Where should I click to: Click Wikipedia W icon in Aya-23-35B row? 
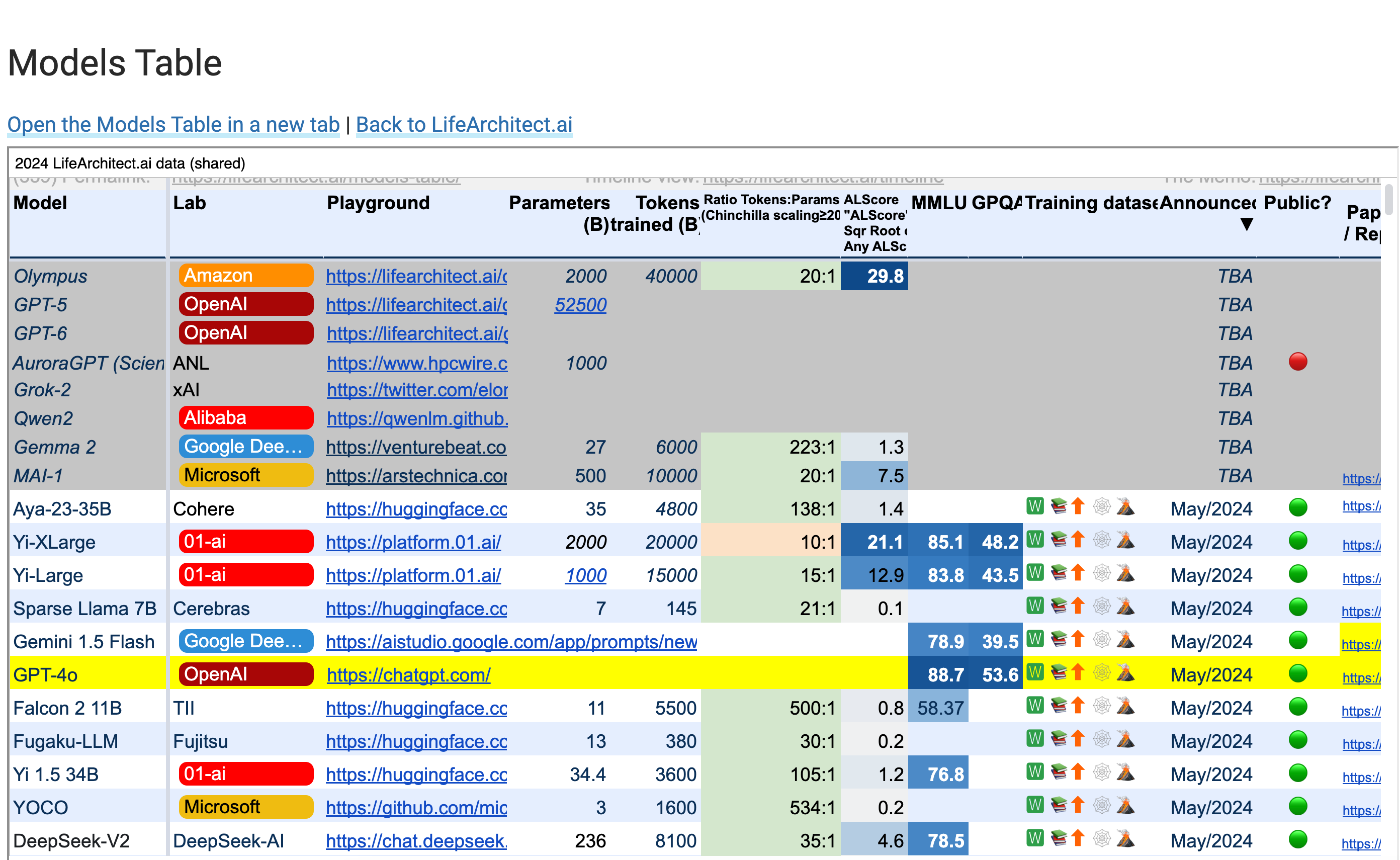(1034, 505)
